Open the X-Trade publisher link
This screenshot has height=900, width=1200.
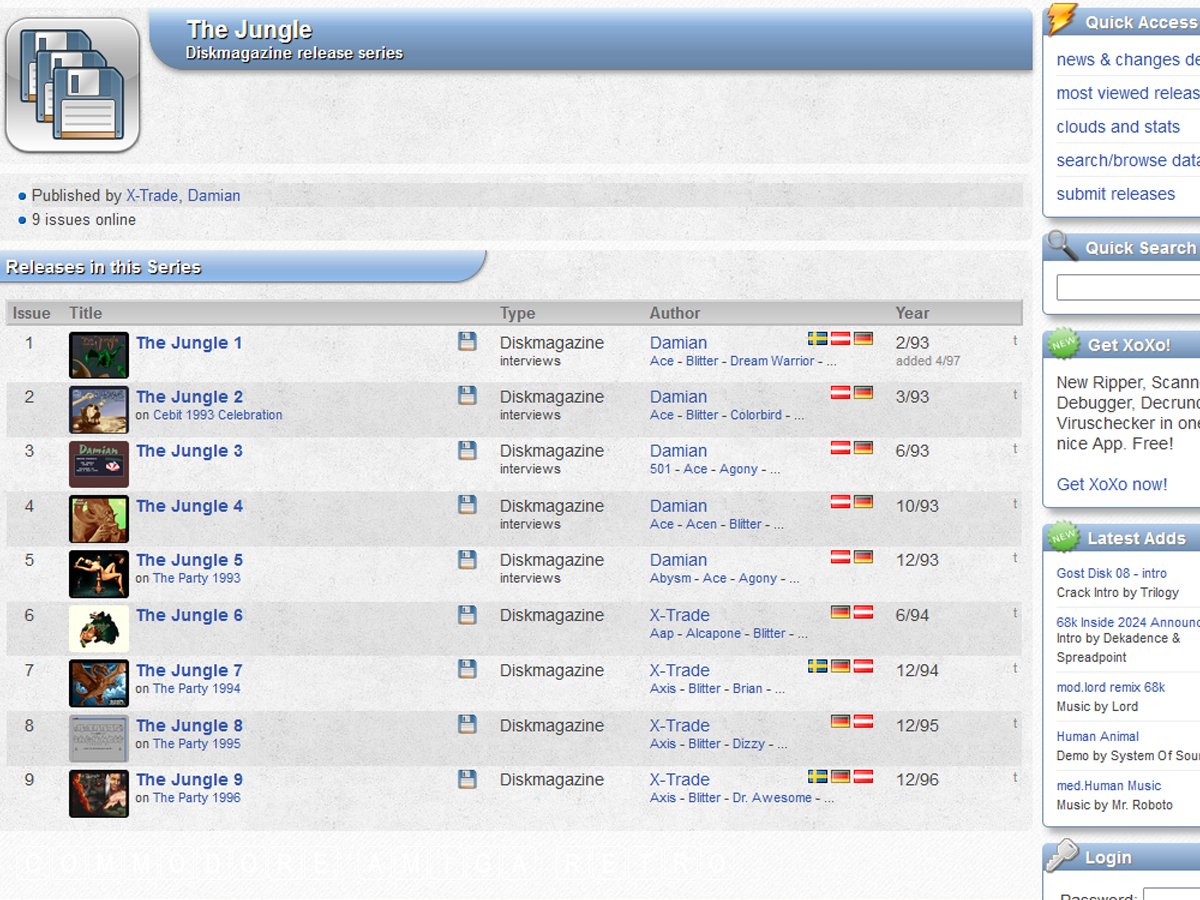pyautogui.click(x=152, y=196)
